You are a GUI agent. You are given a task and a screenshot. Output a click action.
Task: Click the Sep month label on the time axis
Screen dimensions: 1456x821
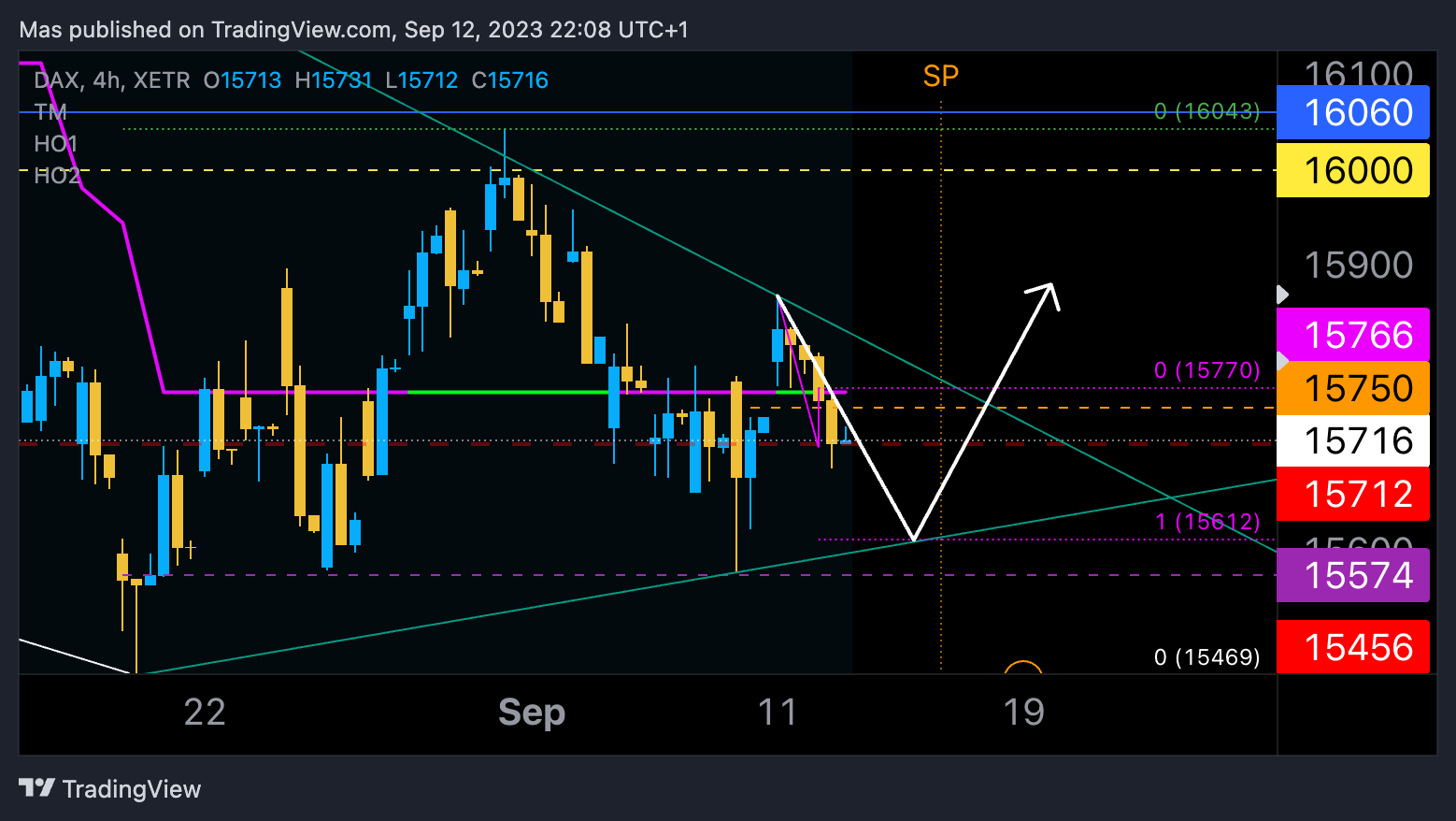click(x=532, y=713)
